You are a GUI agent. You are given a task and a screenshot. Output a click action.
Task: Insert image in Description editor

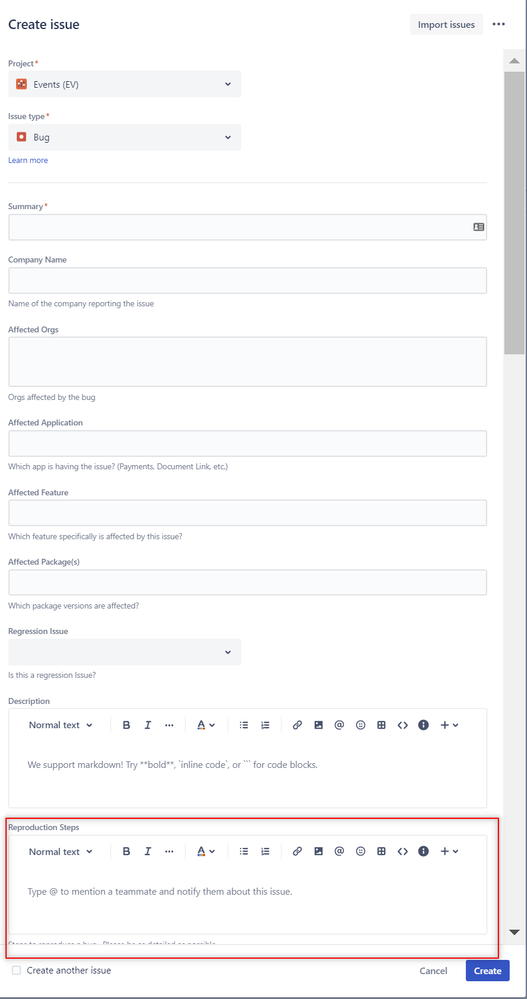pos(319,725)
